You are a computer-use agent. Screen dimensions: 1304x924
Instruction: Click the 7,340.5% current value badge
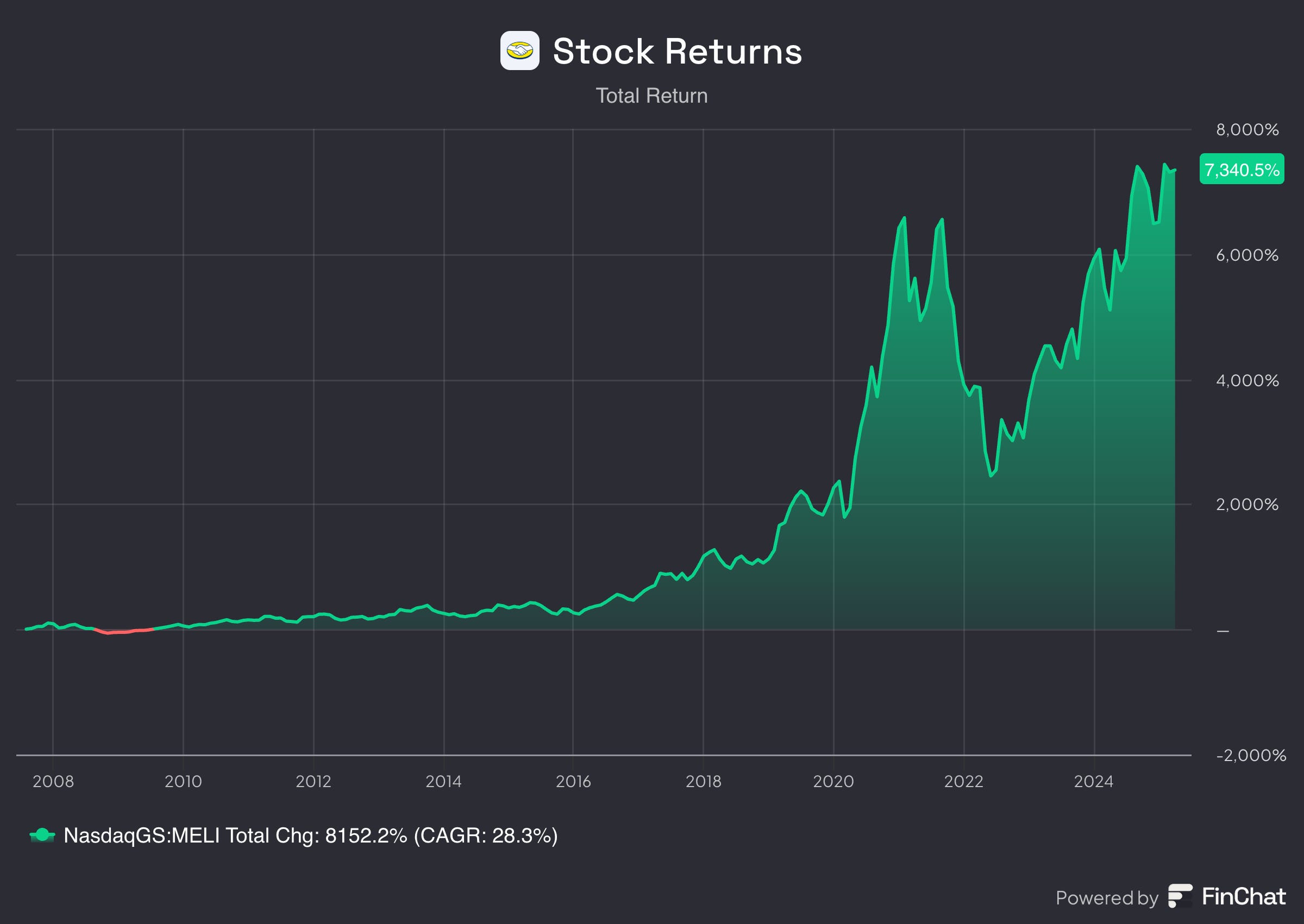1242,169
